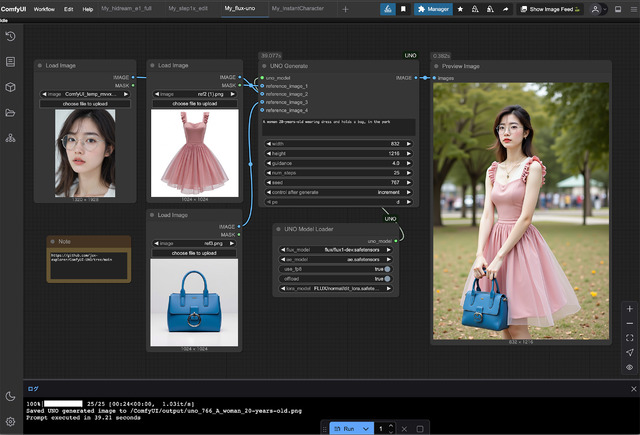The image size is (640, 435).
Task: Click Show Image Feed button
Action: pyautogui.click(x=550, y=9)
